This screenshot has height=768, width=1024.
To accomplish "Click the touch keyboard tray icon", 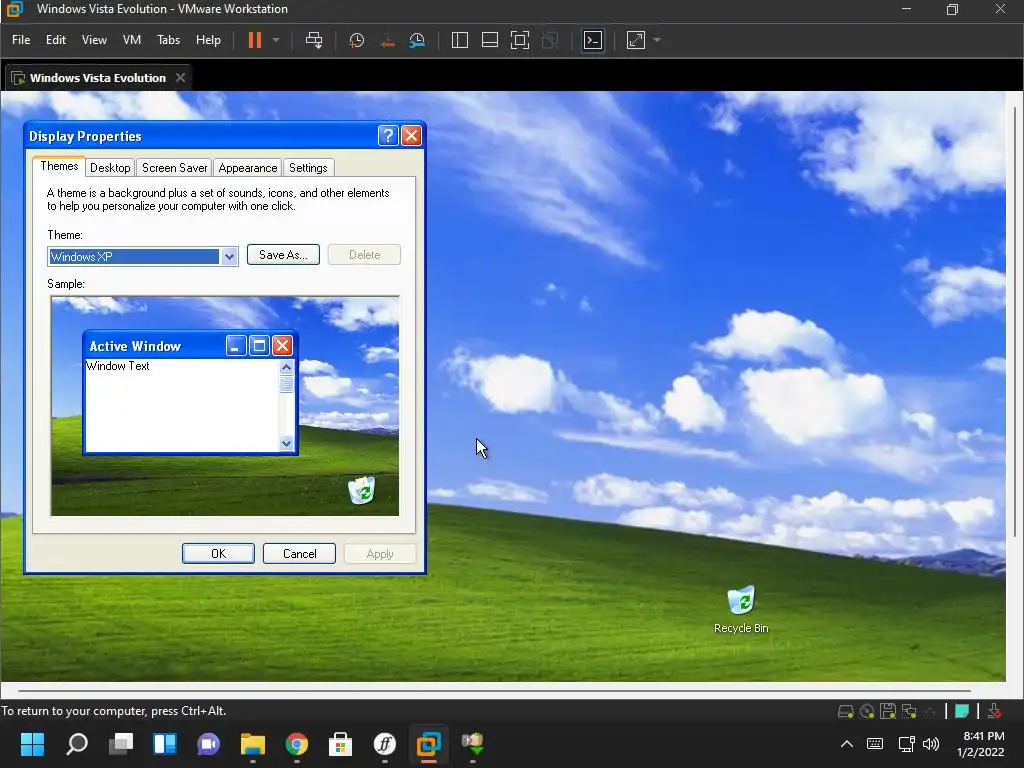I will [x=875, y=744].
